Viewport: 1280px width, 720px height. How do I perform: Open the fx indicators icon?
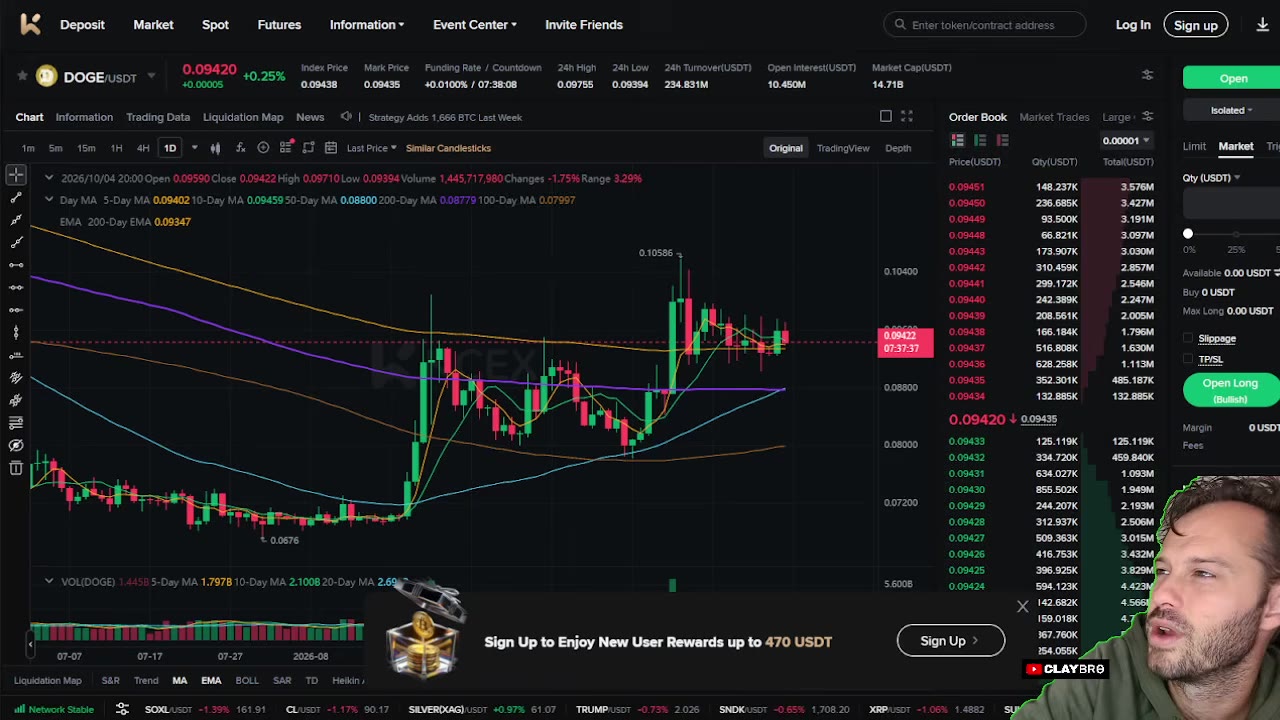point(240,148)
